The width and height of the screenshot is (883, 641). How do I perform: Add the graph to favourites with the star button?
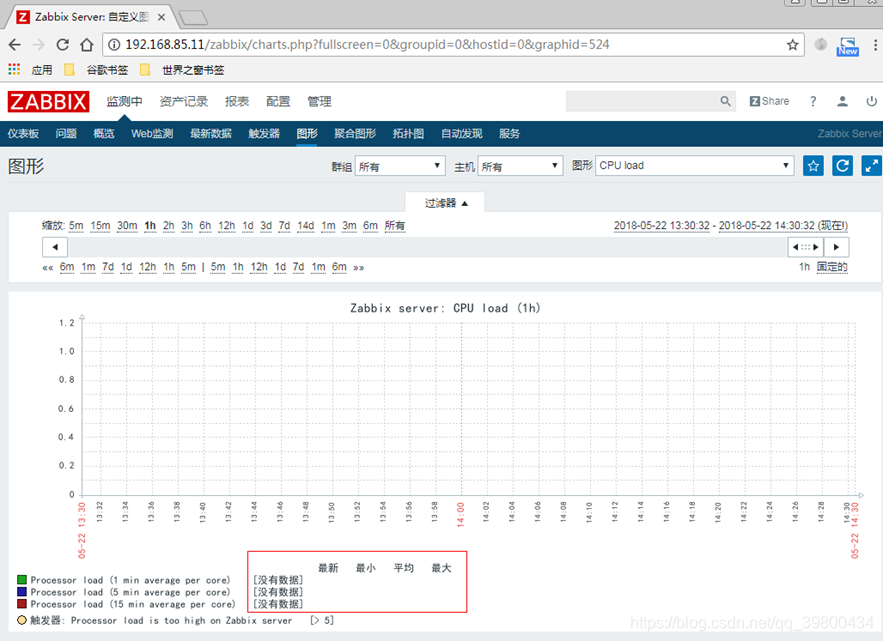813,166
